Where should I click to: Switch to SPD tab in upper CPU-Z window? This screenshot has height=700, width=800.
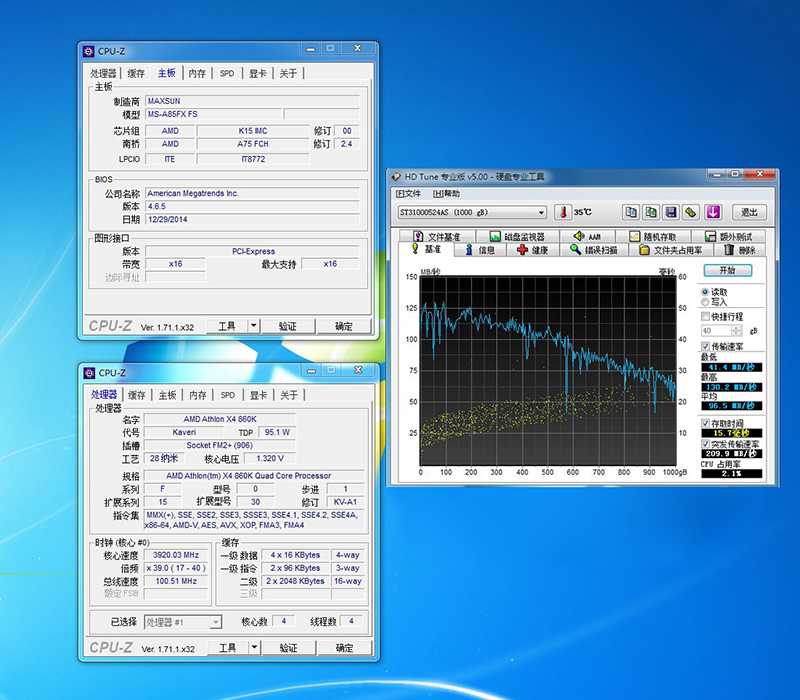[227, 73]
